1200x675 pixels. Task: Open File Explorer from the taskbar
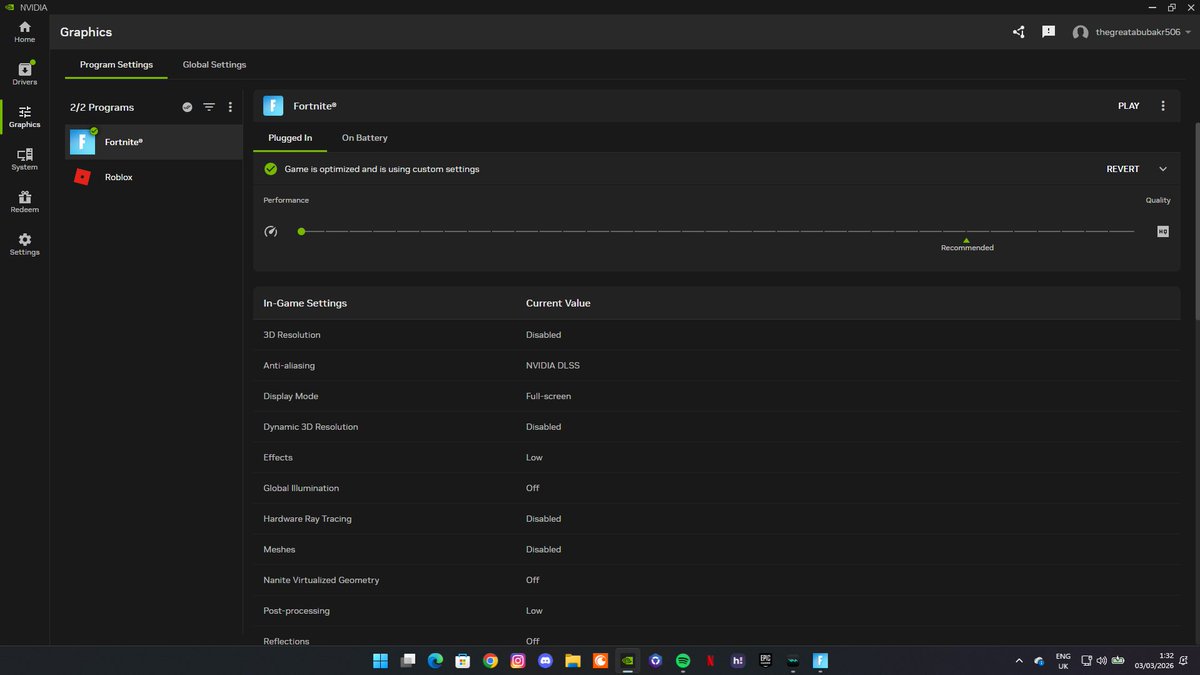click(x=573, y=660)
